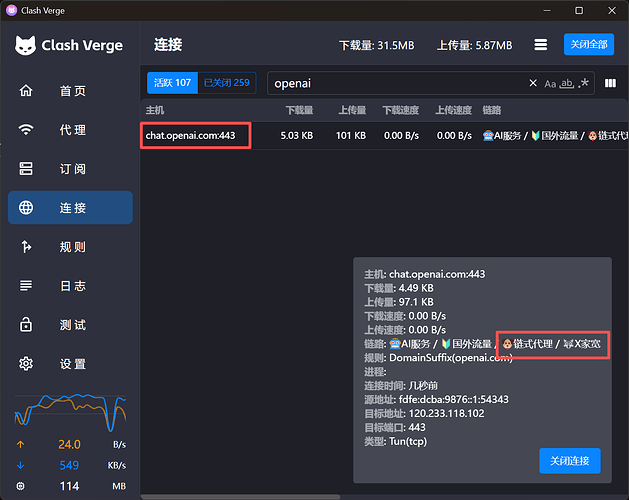629x500 pixels.
Task: Toggle regular expression search option
Action: (584, 83)
